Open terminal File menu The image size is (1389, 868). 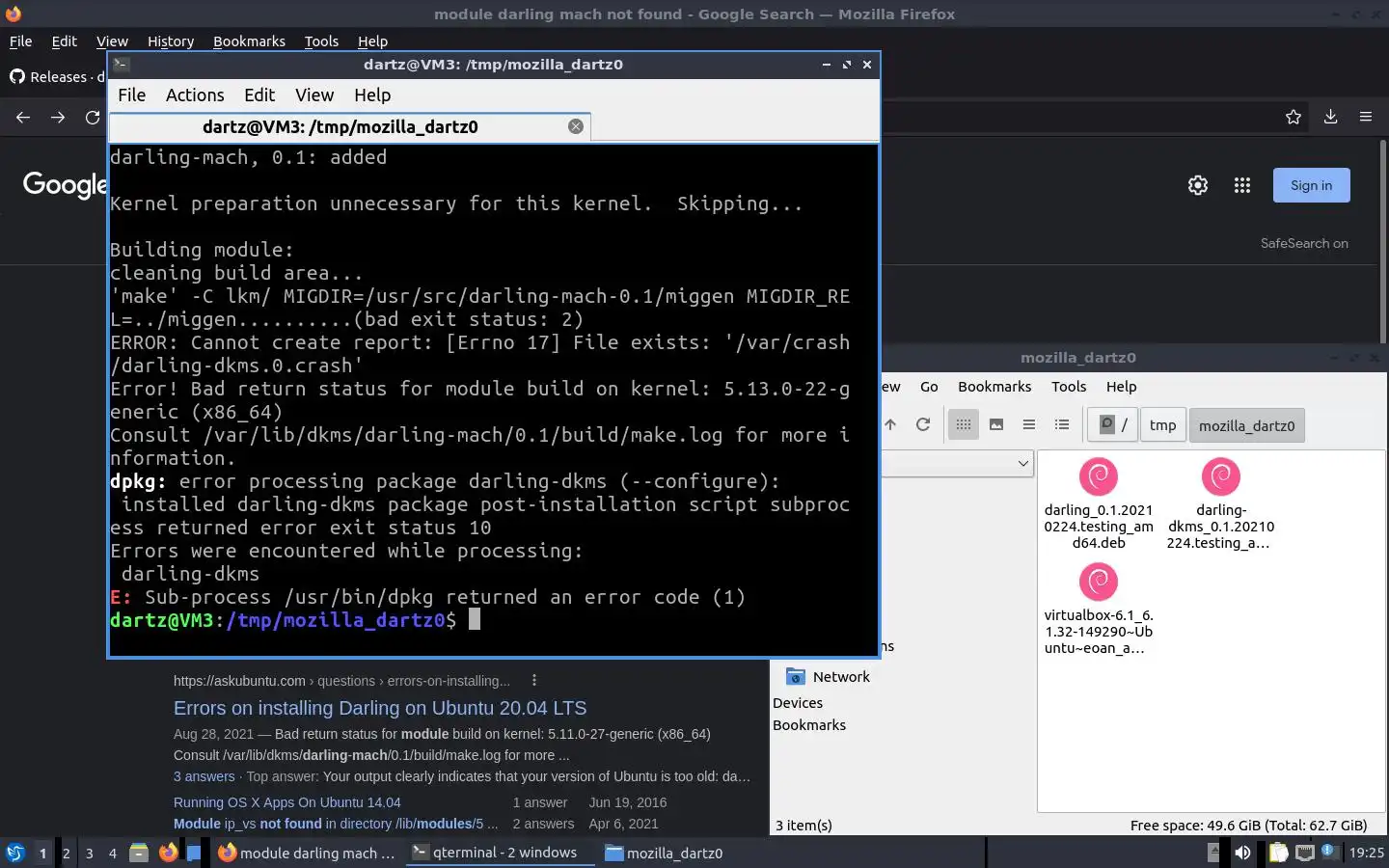click(x=131, y=95)
